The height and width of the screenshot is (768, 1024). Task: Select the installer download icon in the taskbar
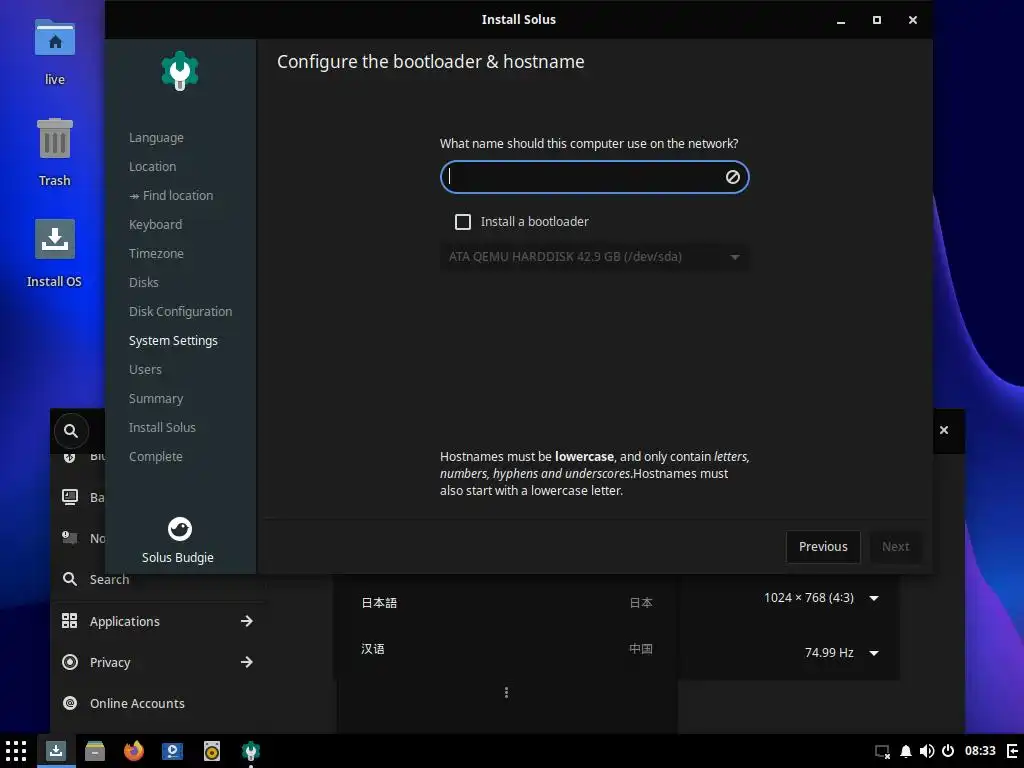tap(56, 751)
